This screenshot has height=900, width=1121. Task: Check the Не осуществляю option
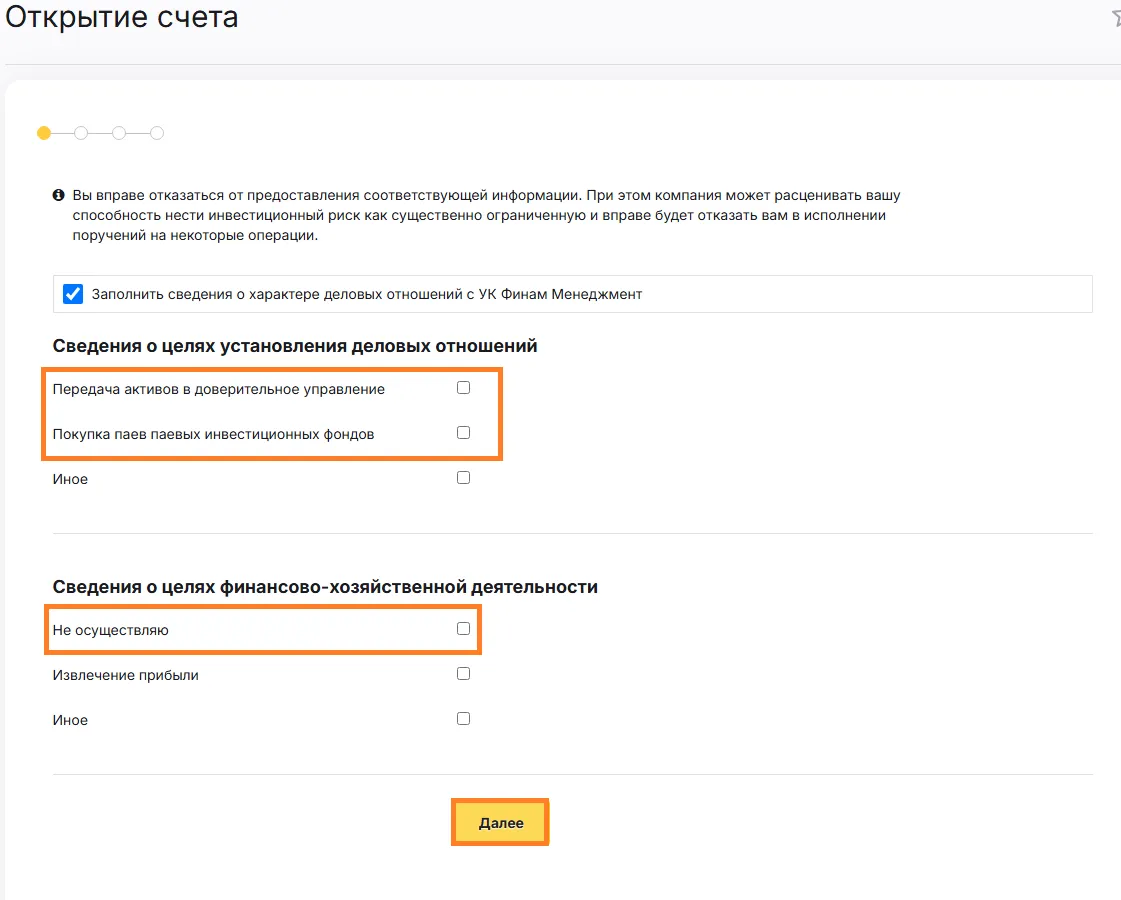tap(463, 628)
